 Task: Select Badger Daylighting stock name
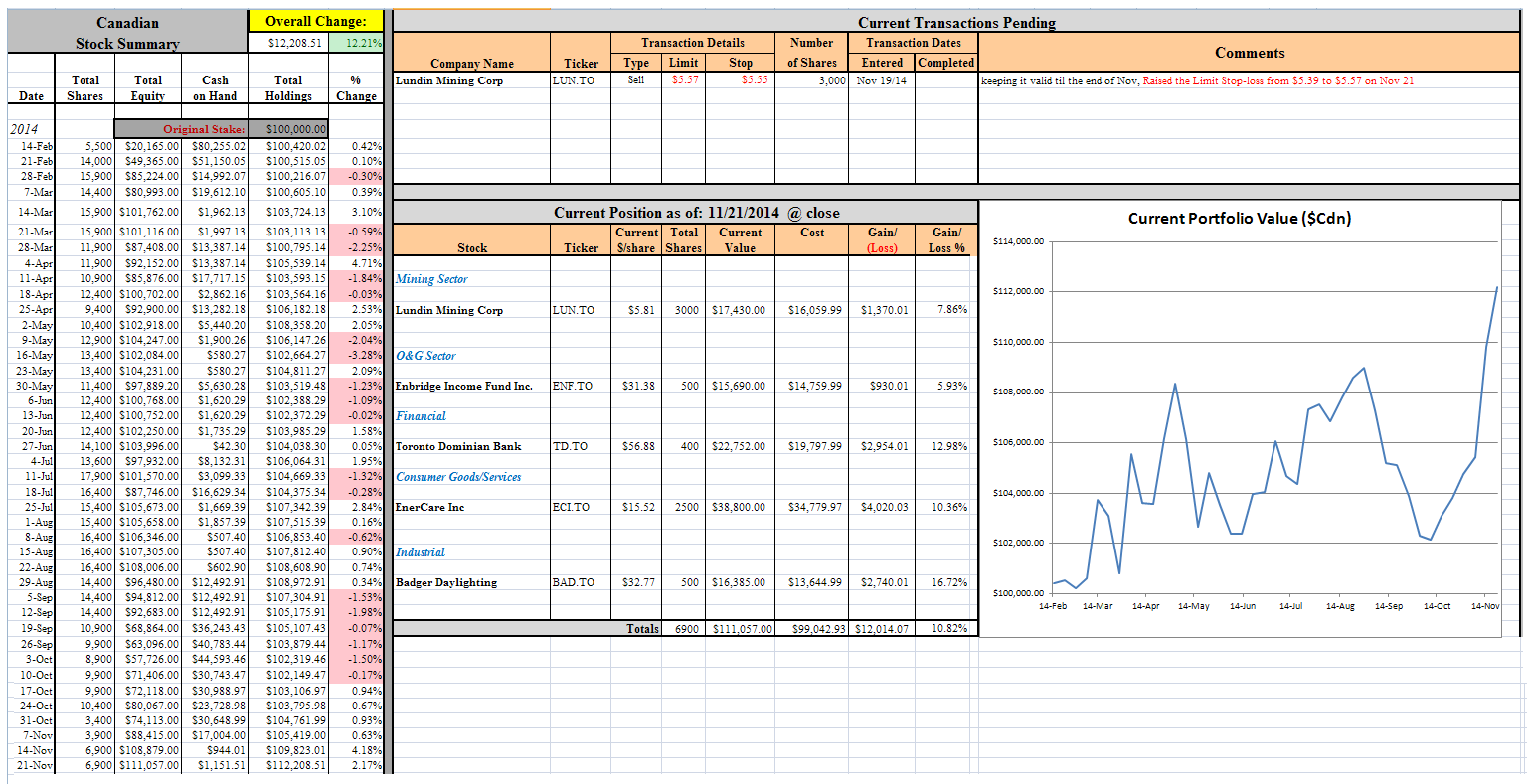click(446, 582)
